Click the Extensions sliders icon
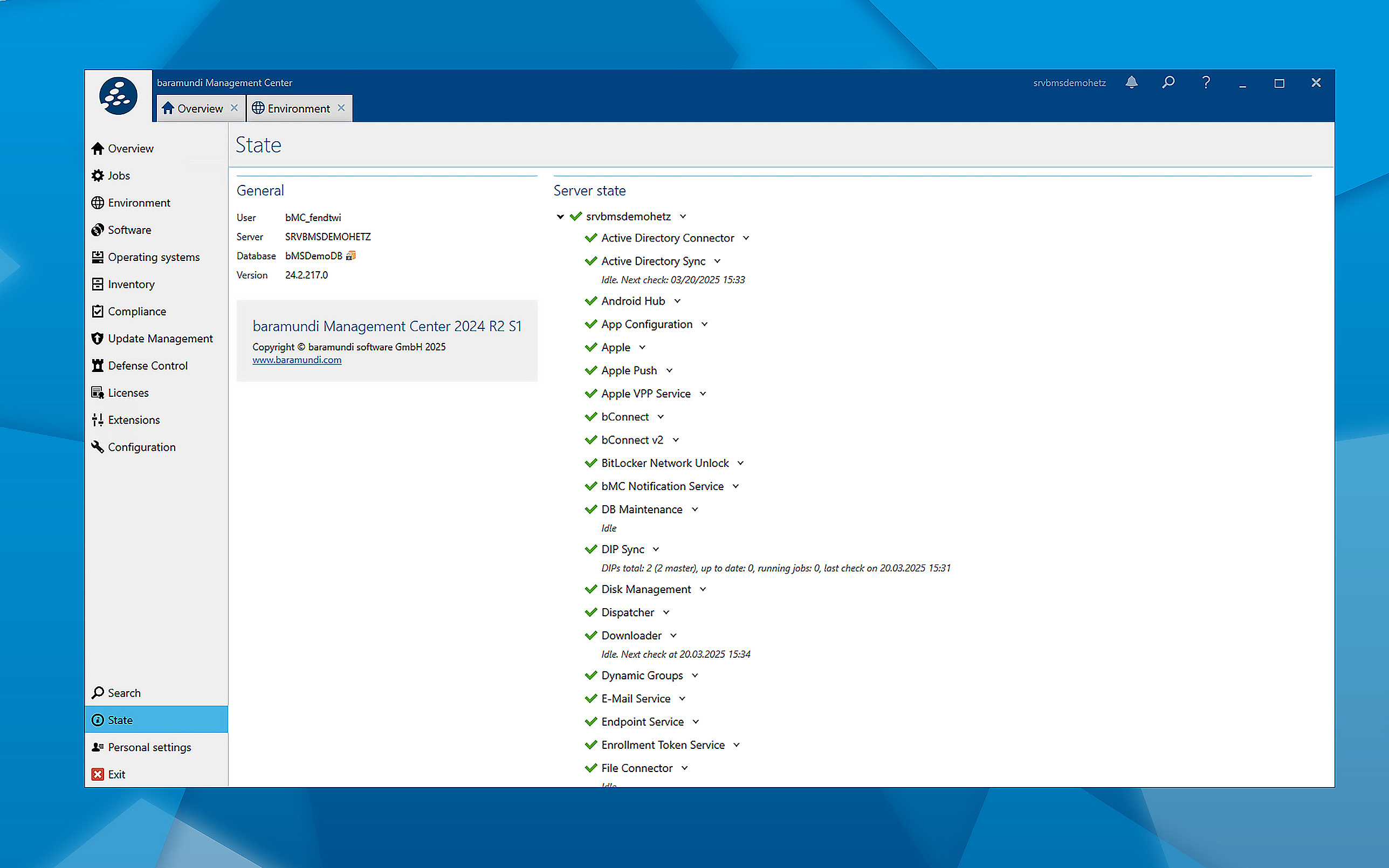 (x=98, y=419)
